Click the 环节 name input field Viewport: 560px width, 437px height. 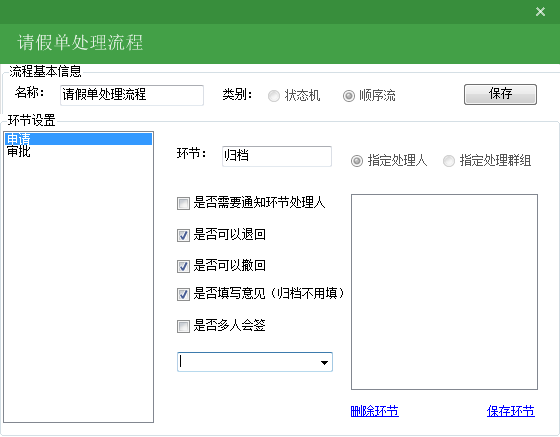277,156
